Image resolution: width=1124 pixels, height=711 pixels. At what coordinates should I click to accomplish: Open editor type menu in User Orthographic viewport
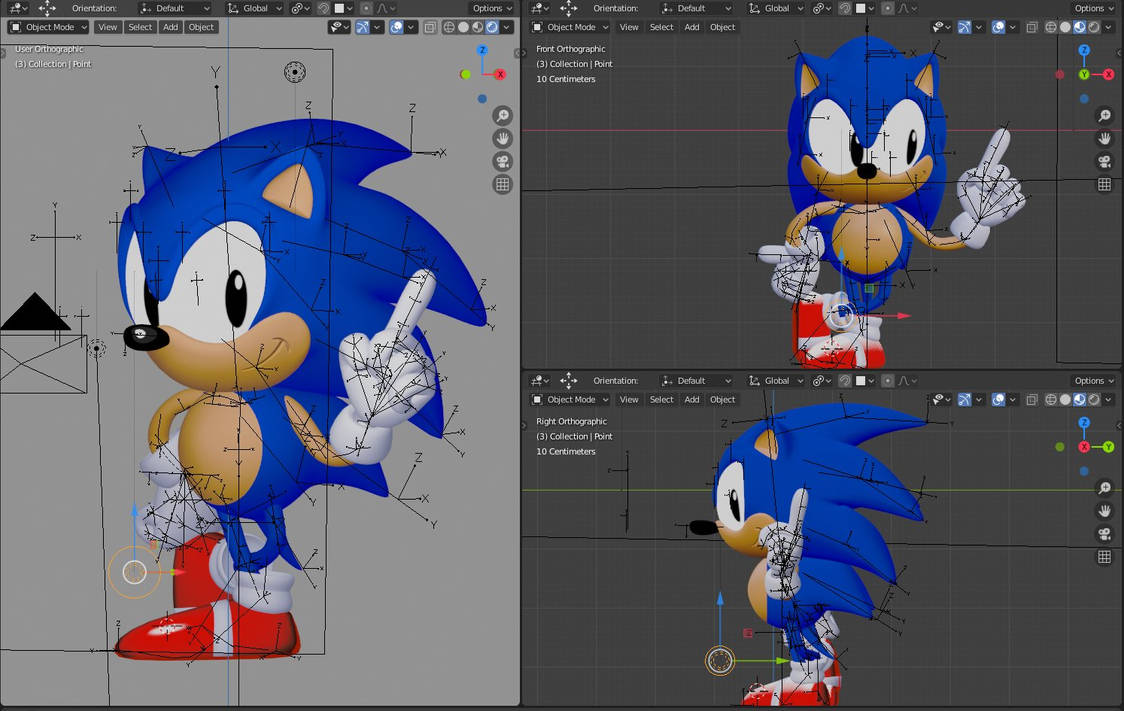(x=18, y=9)
